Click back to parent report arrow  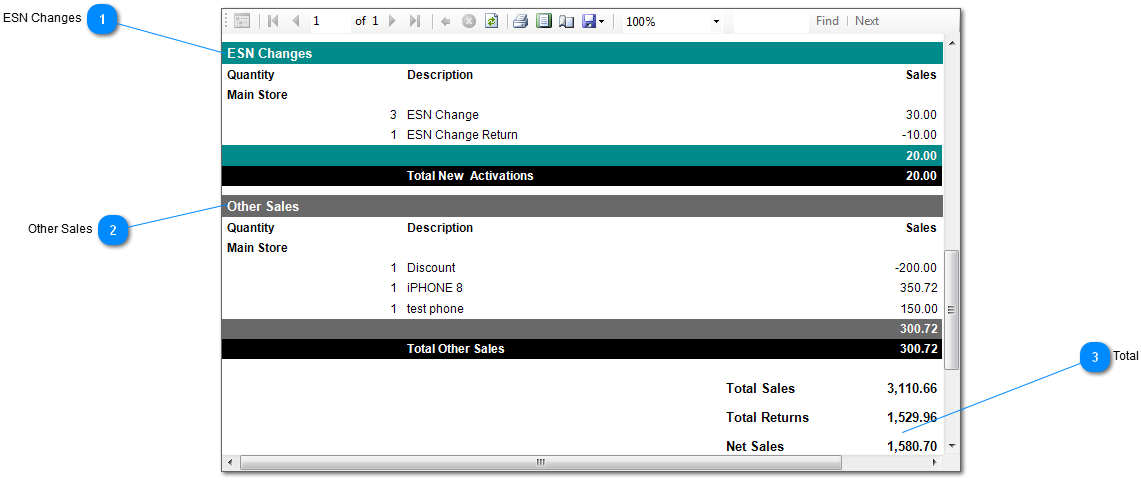tap(446, 21)
